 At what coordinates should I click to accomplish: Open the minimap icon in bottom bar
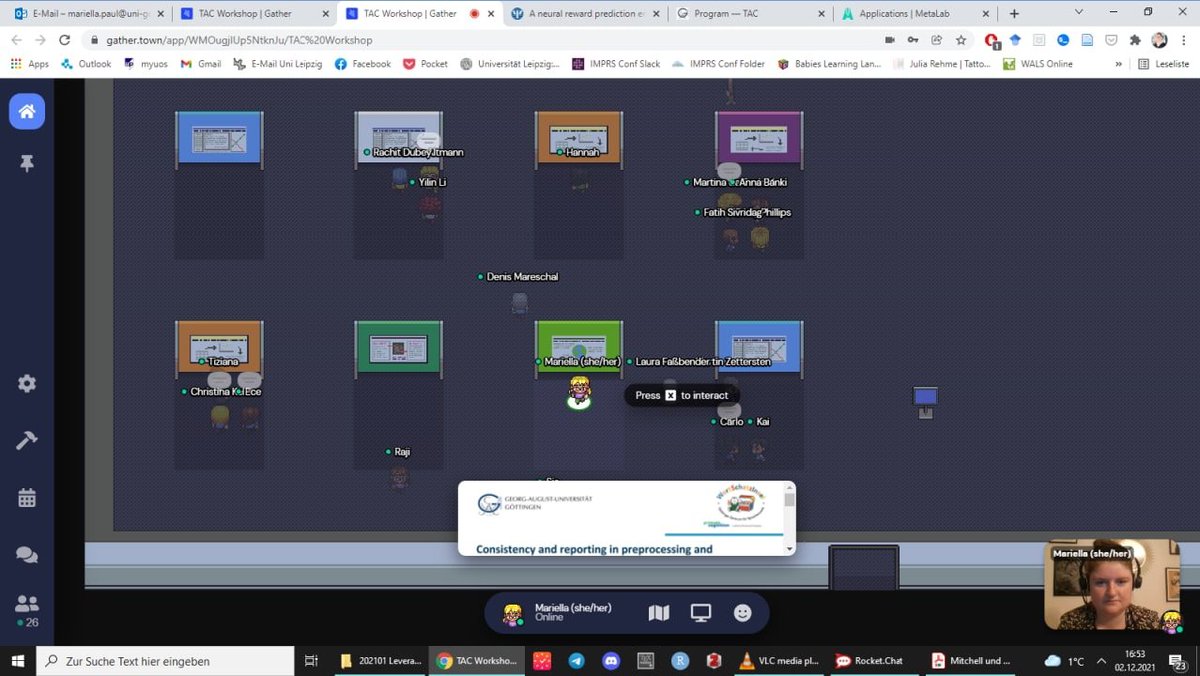(x=658, y=613)
